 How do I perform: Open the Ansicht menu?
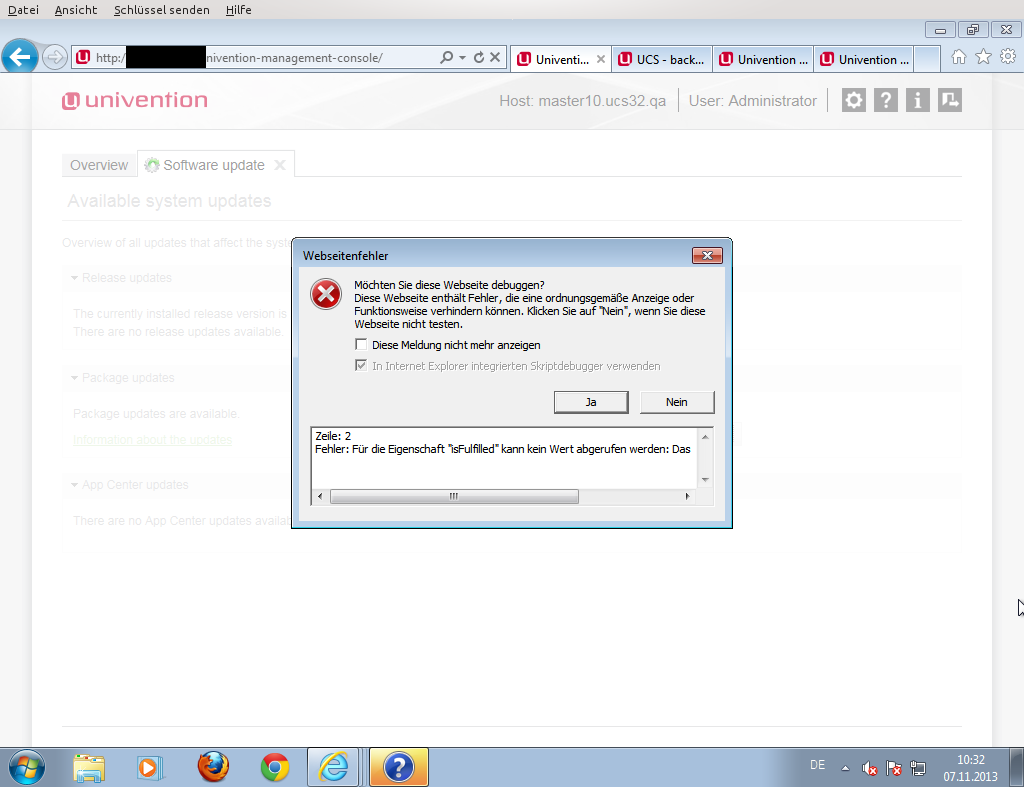(76, 10)
